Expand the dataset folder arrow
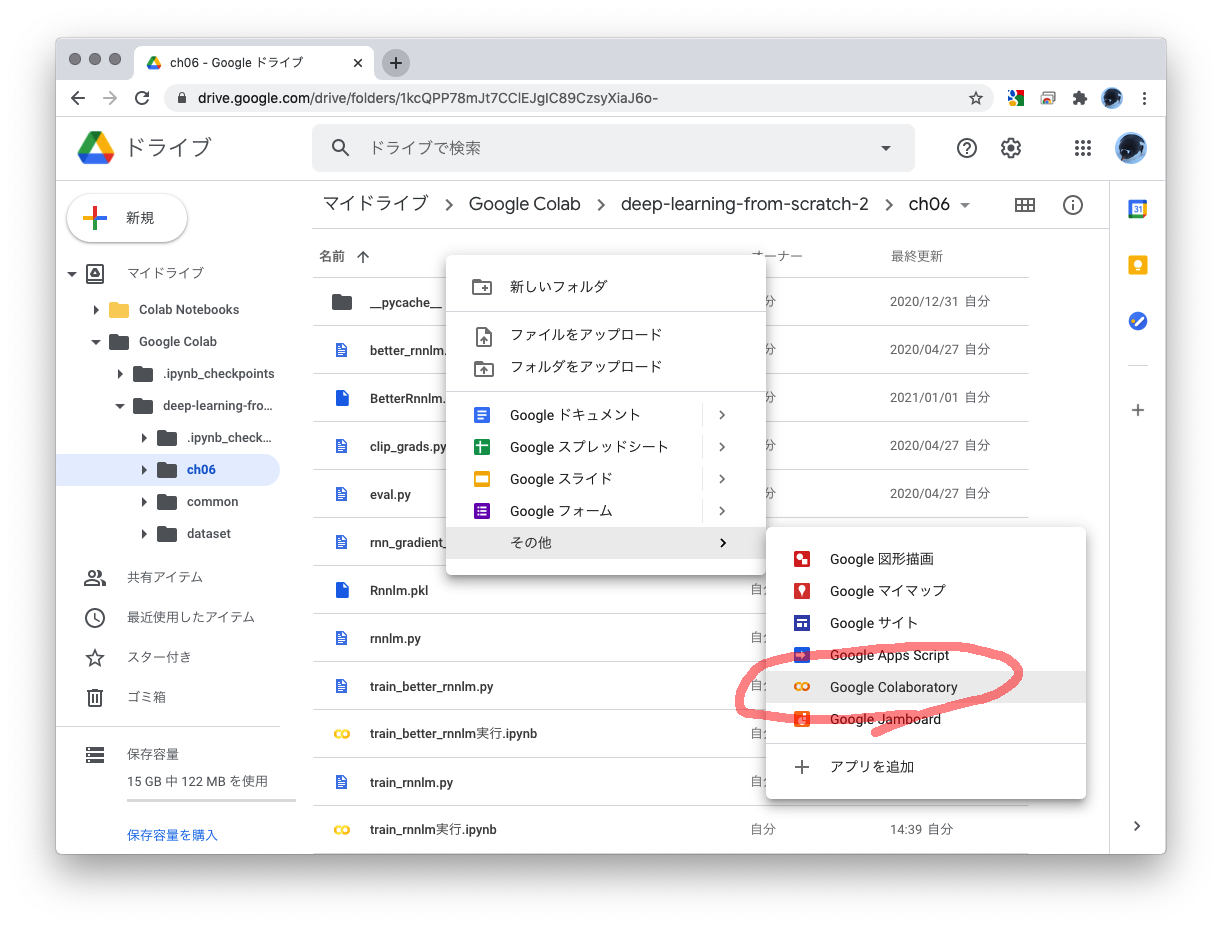The height and width of the screenshot is (928, 1222). pos(144,534)
